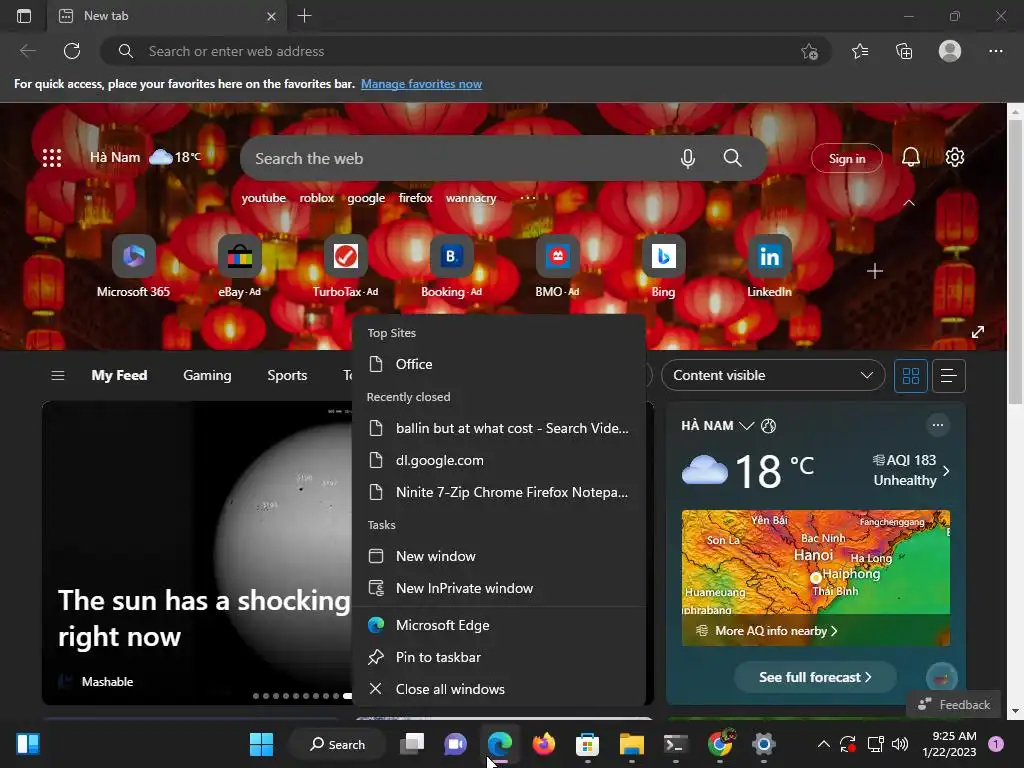Screen dimensions: 1024x768
Task: Reopen ballin but at what cost entry
Action: pyautogui.click(x=499, y=428)
